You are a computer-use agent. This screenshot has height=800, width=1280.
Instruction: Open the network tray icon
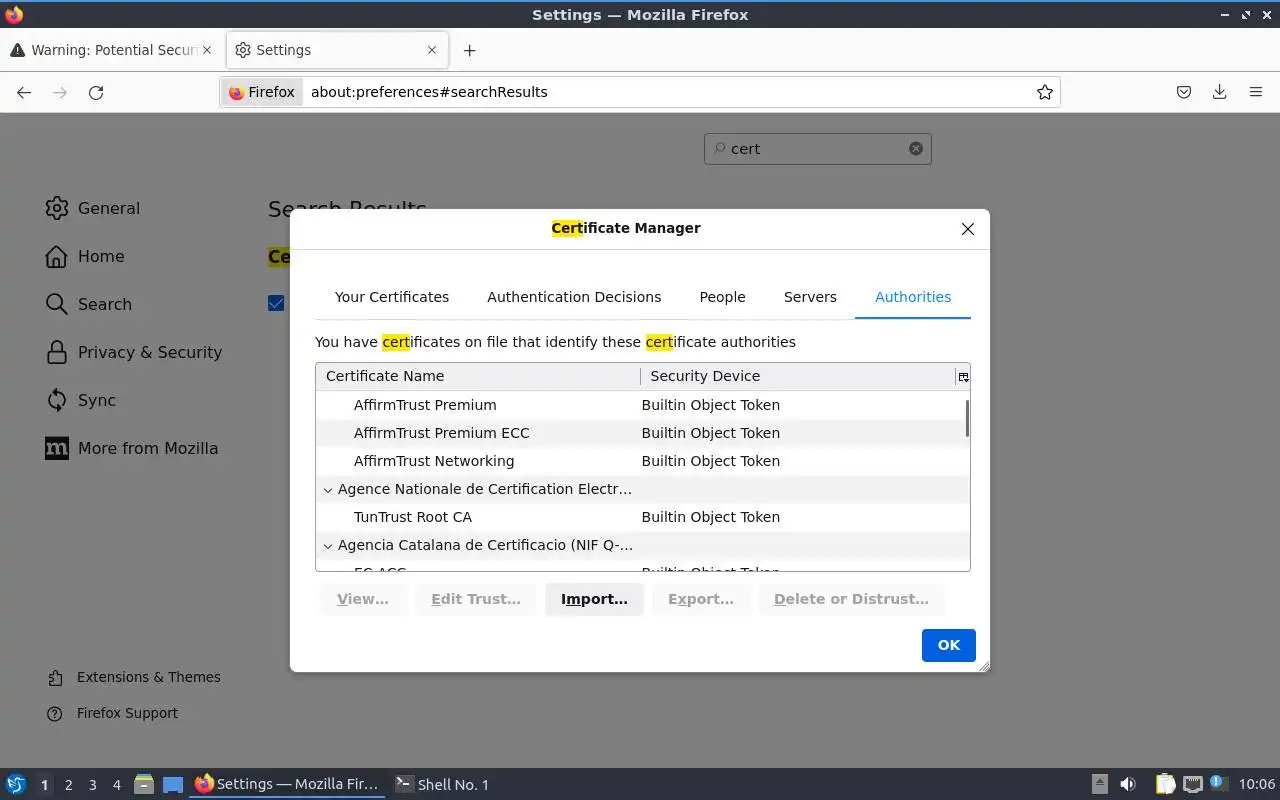coord(1192,784)
